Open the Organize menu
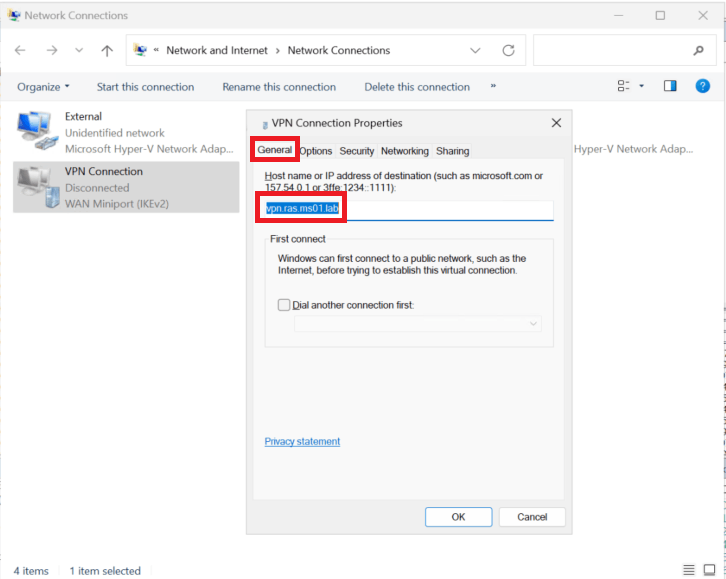 43,87
